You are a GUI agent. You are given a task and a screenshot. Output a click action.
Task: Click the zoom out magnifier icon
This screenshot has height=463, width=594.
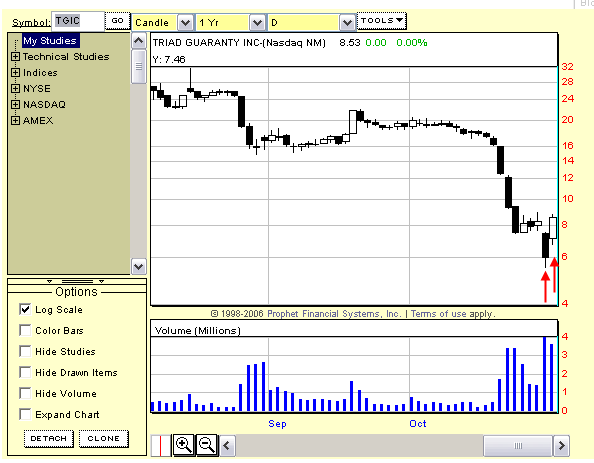pyautogui.click(x=207, y=444)
